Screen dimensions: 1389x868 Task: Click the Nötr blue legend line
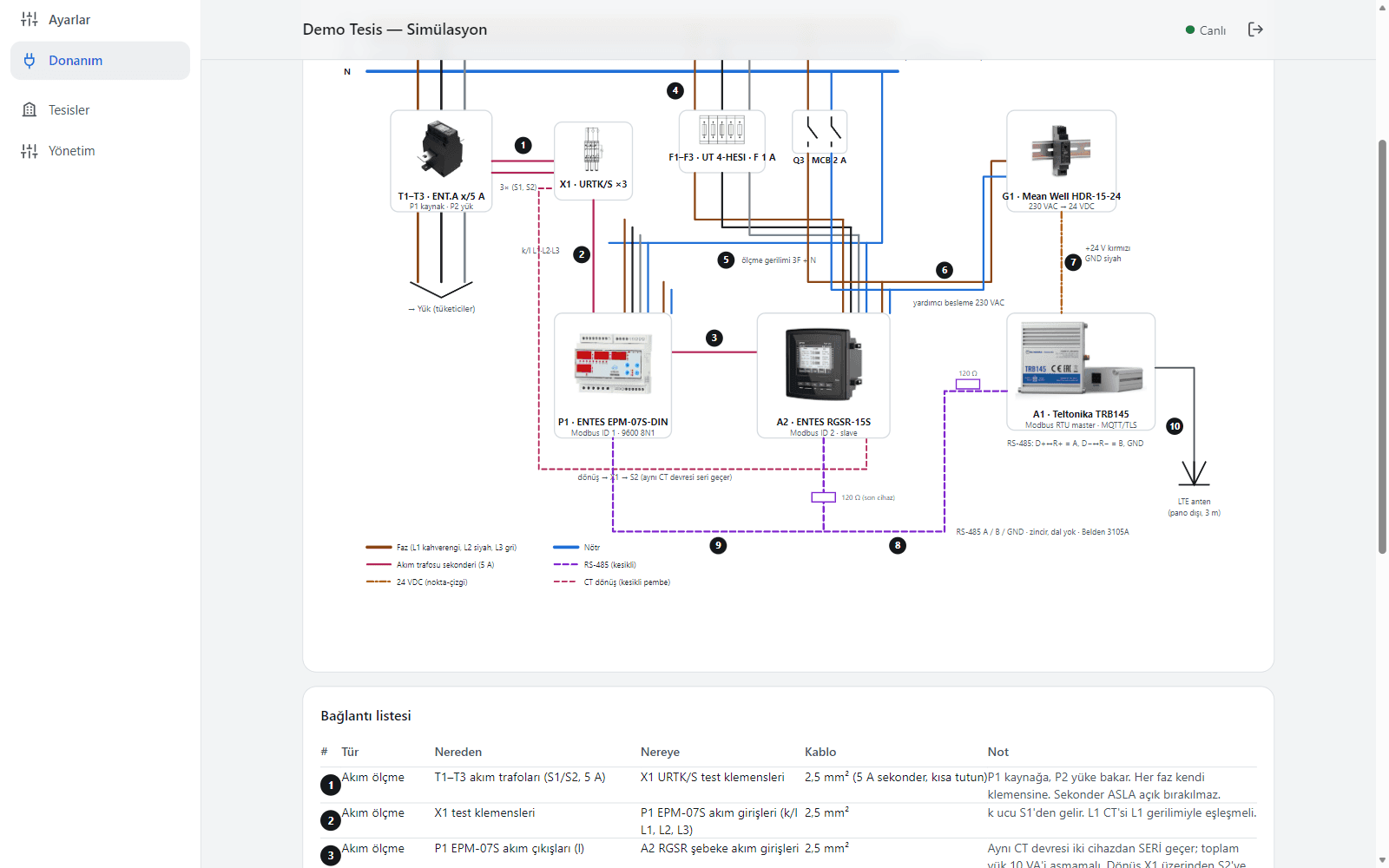(x=566, y=548)
